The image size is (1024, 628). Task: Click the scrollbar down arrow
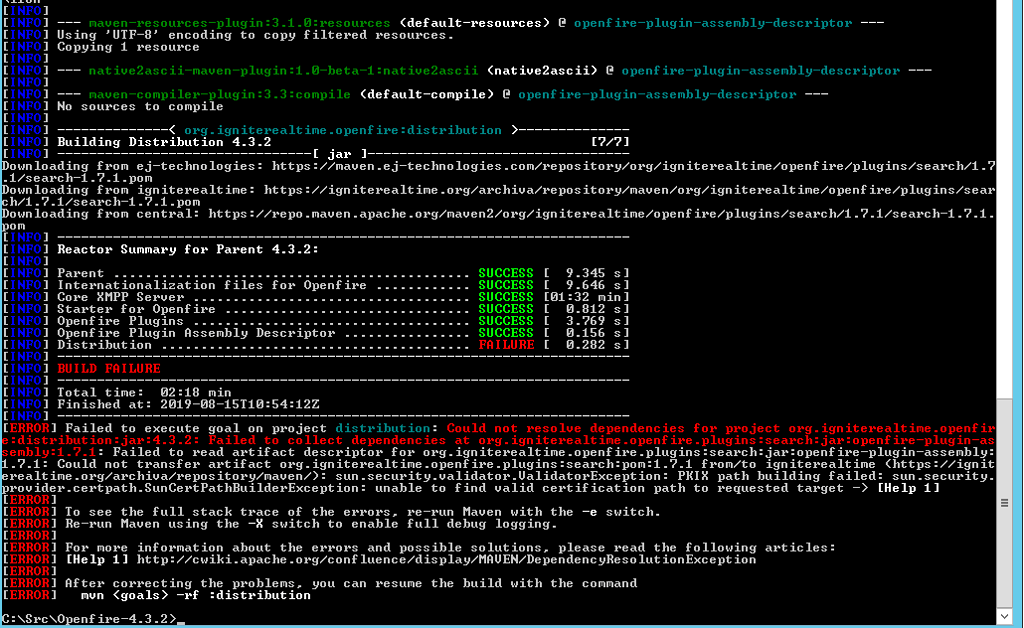click(x=1003, y=616)
